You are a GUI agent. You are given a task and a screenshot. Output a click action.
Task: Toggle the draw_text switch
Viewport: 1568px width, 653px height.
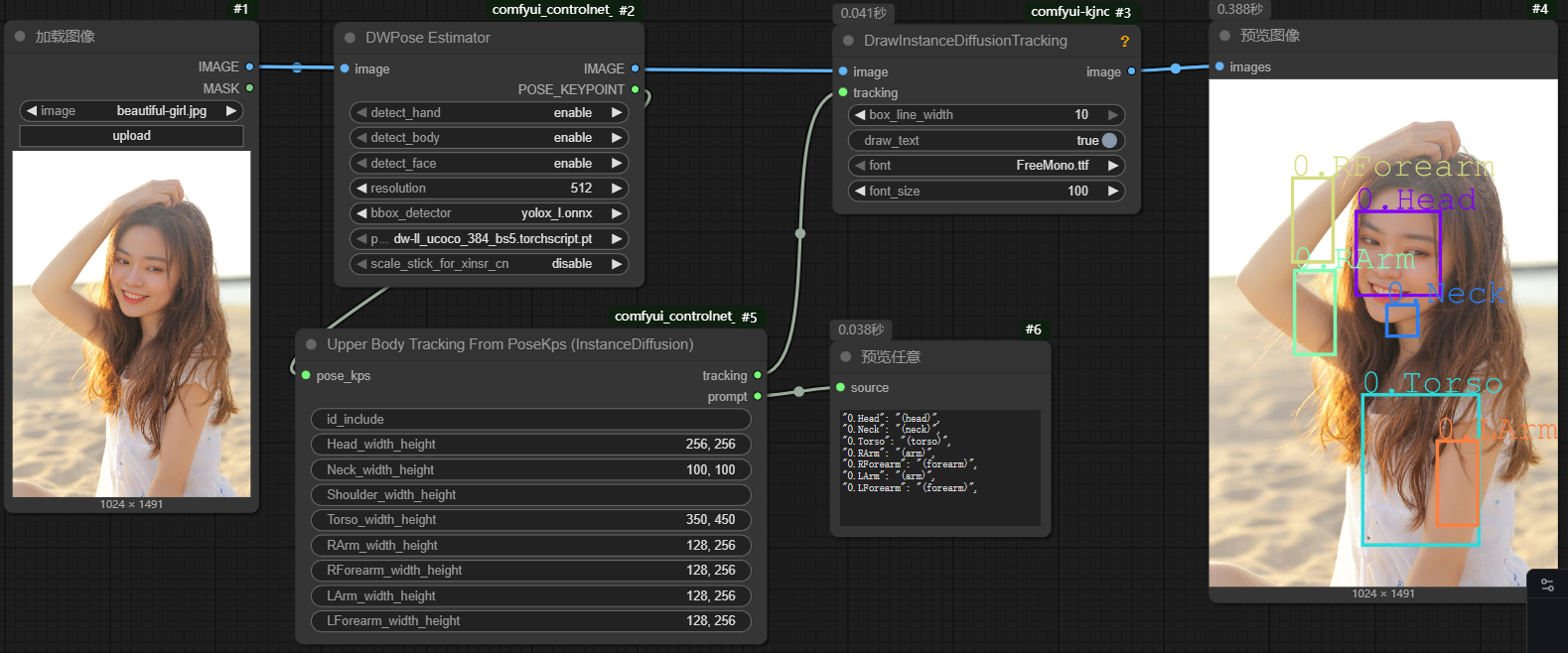(x=1109, y=141)
